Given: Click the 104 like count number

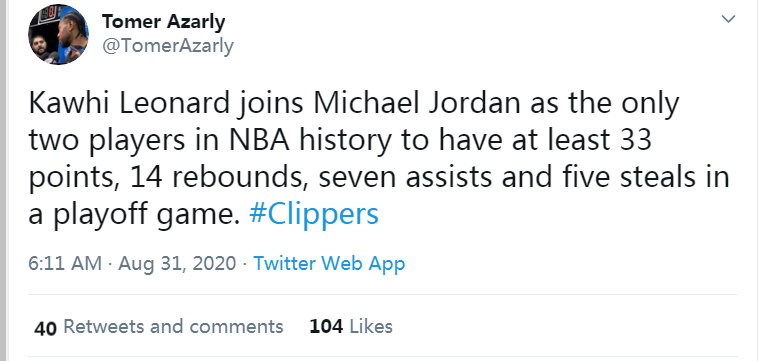Looking at the screenshot, I should pyautogui.click(x=326, y=327).
